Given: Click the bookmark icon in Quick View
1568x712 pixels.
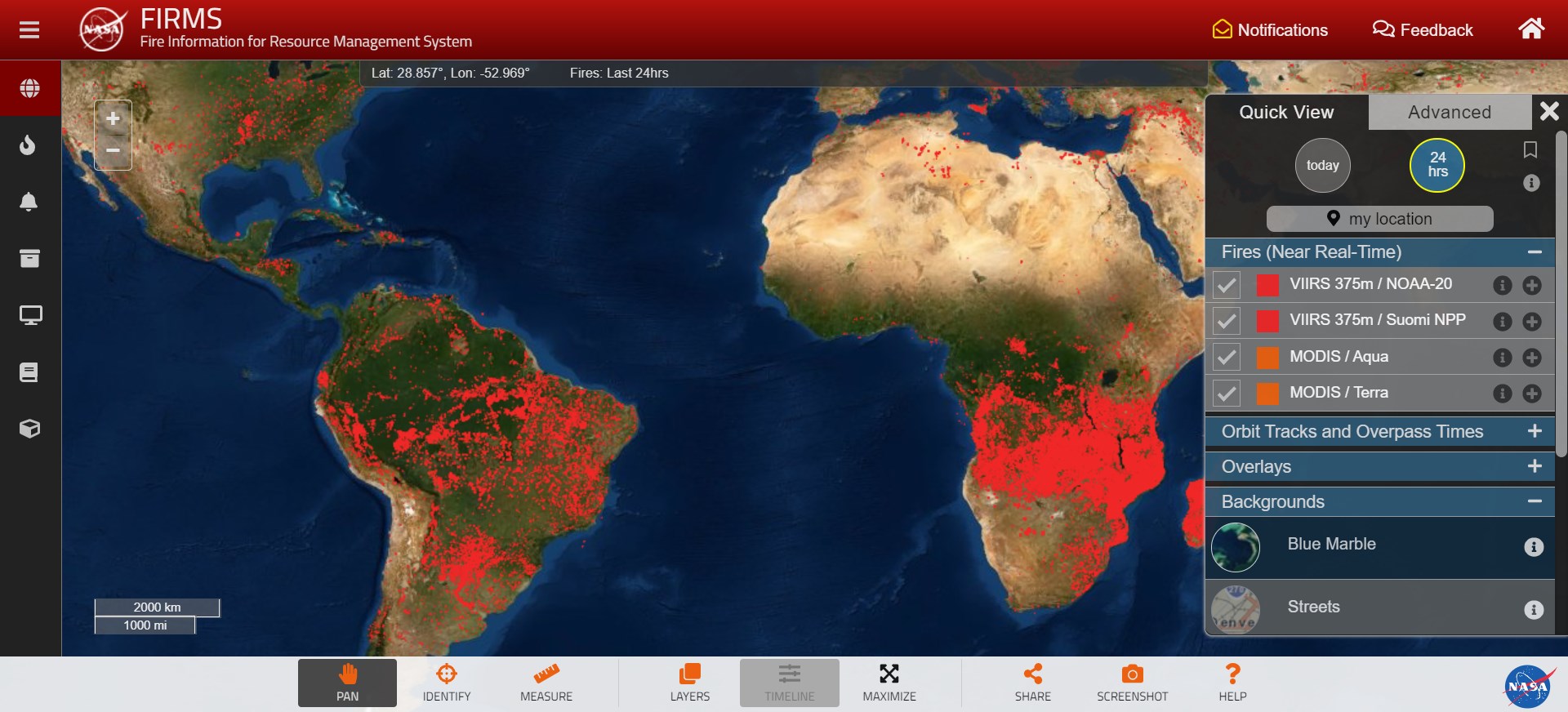Looking at the screenshot, I should [x=1530, y=150].
